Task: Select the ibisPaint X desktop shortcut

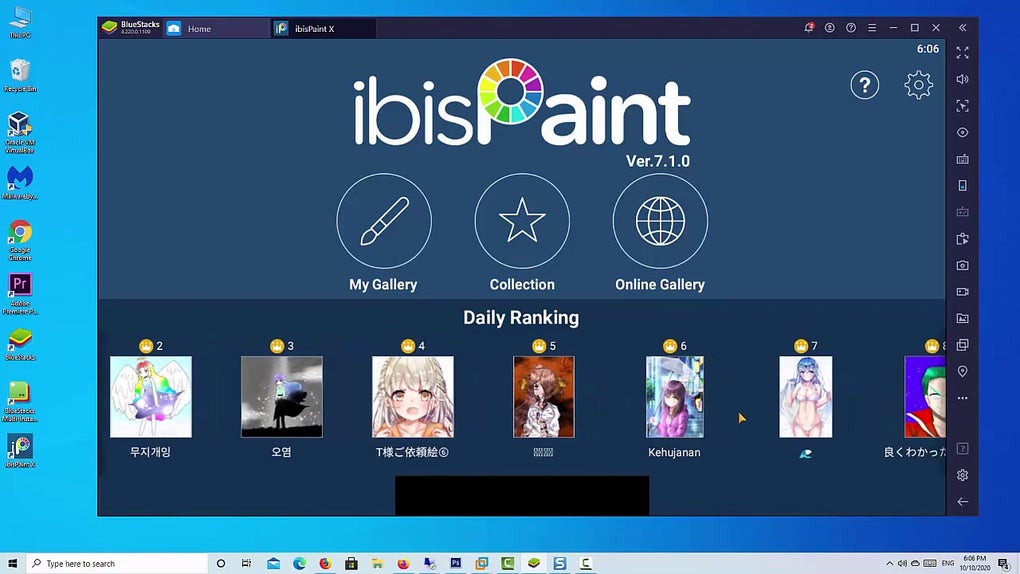Action: [x=20, y=451]
